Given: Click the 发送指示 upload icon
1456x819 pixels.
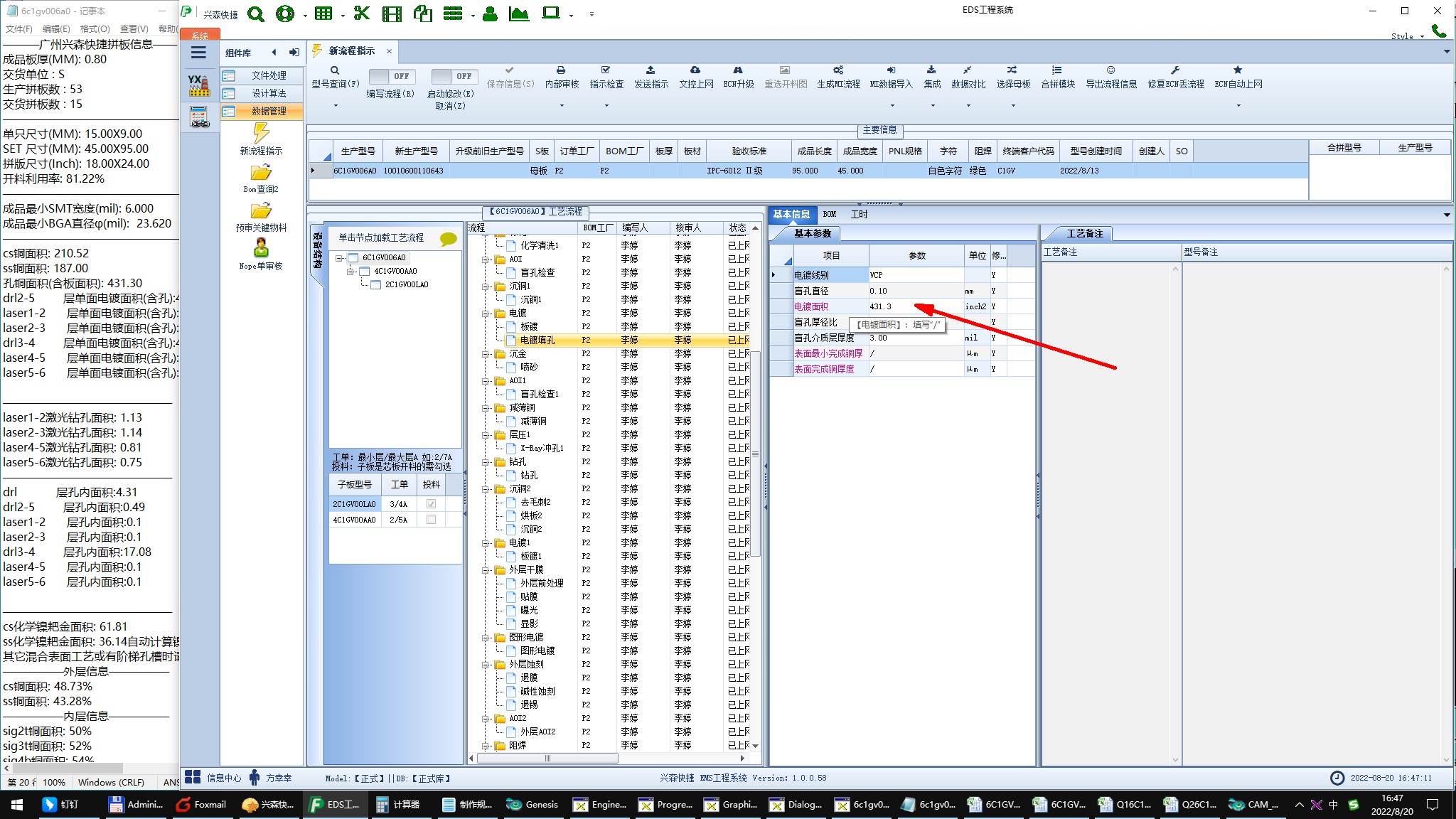Looking at the screenshot, I should click(651, 70).
